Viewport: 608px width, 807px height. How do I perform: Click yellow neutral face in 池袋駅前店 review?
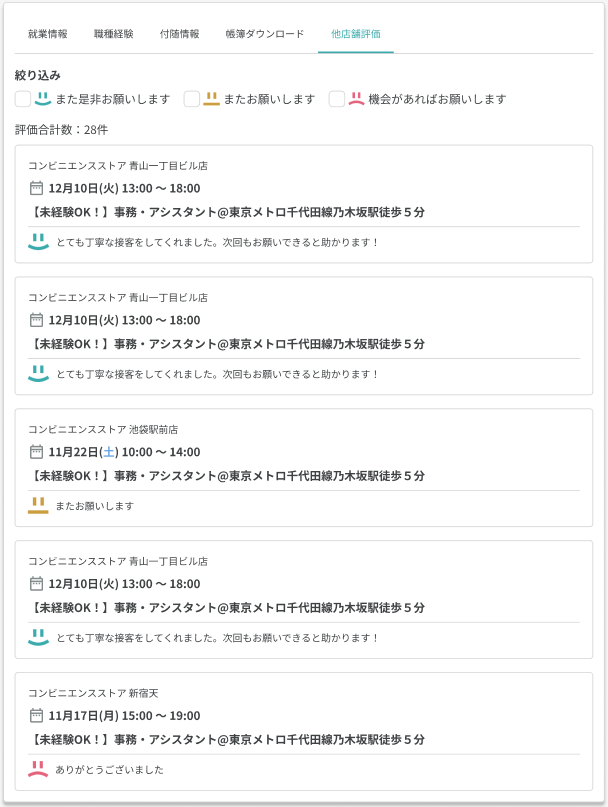(x=38, y=505)
